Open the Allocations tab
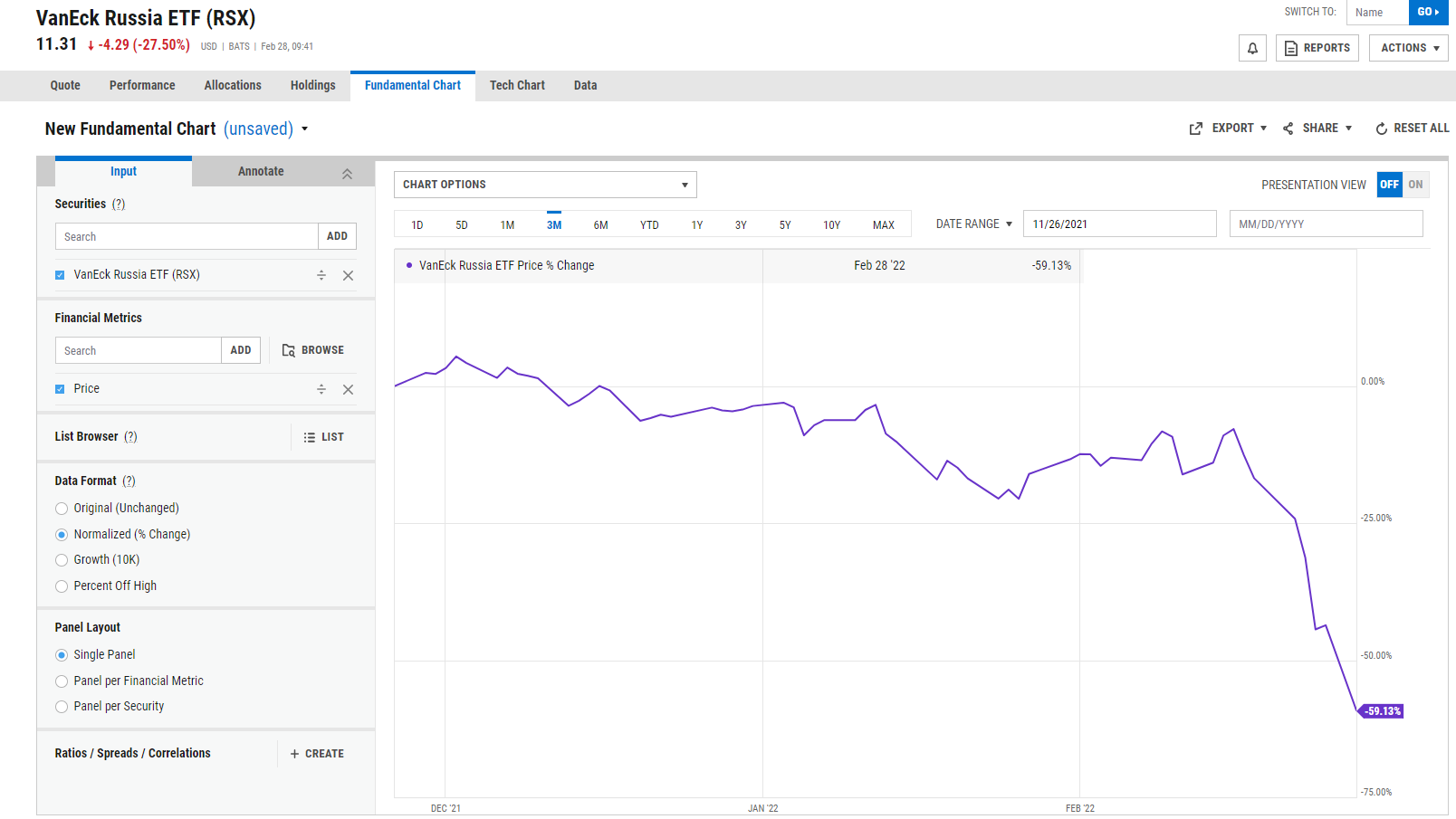Screen dimensions: 1456x819 [x=233, y=86]
